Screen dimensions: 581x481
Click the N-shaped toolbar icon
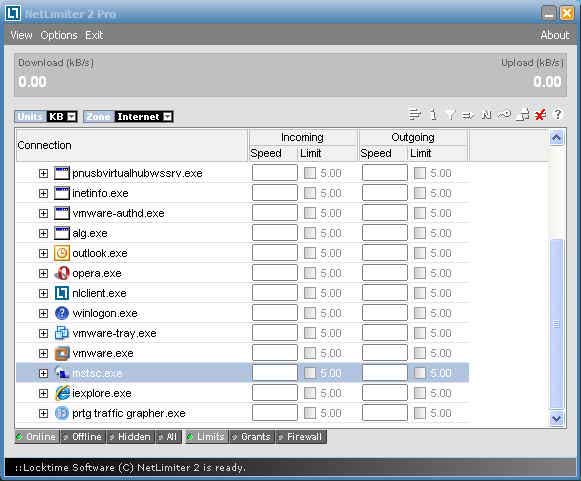coord(486,115)
